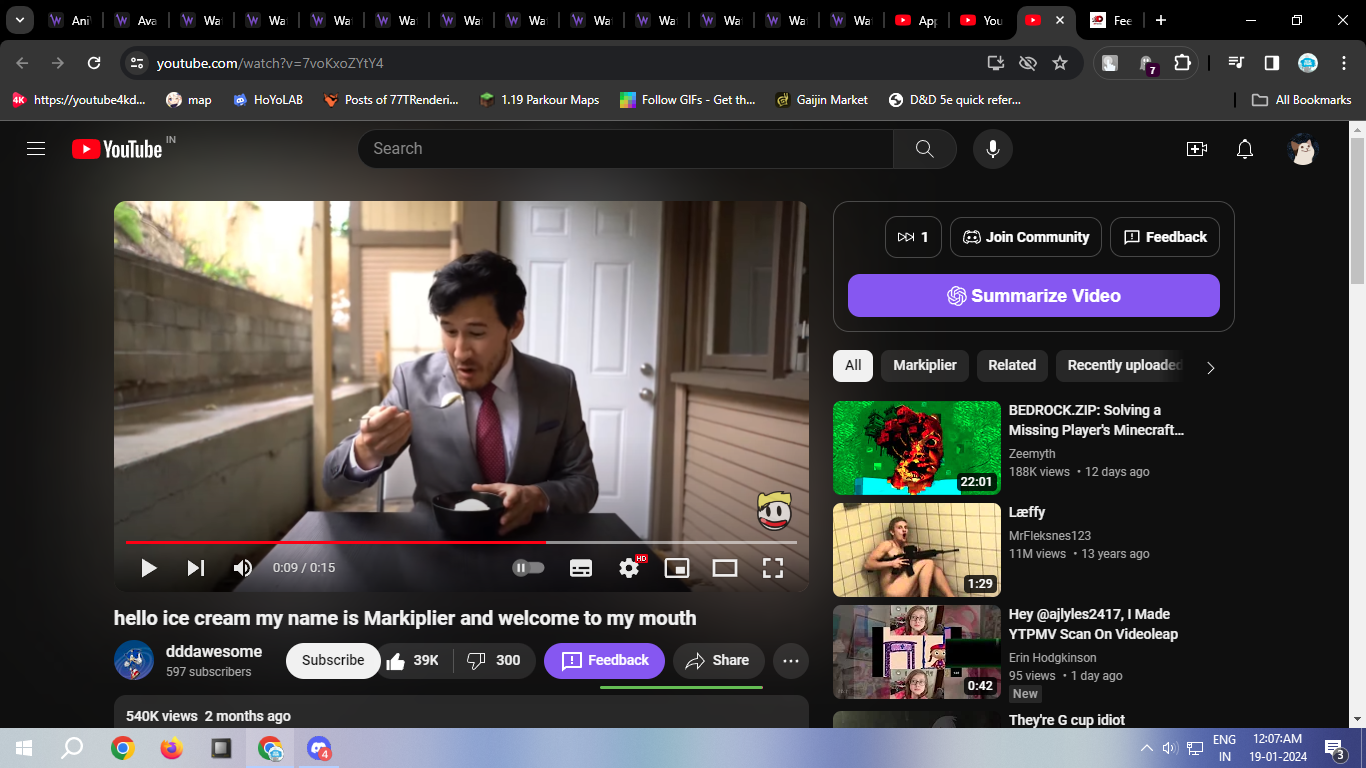Toggle theater mode

(x=725, y=568)
